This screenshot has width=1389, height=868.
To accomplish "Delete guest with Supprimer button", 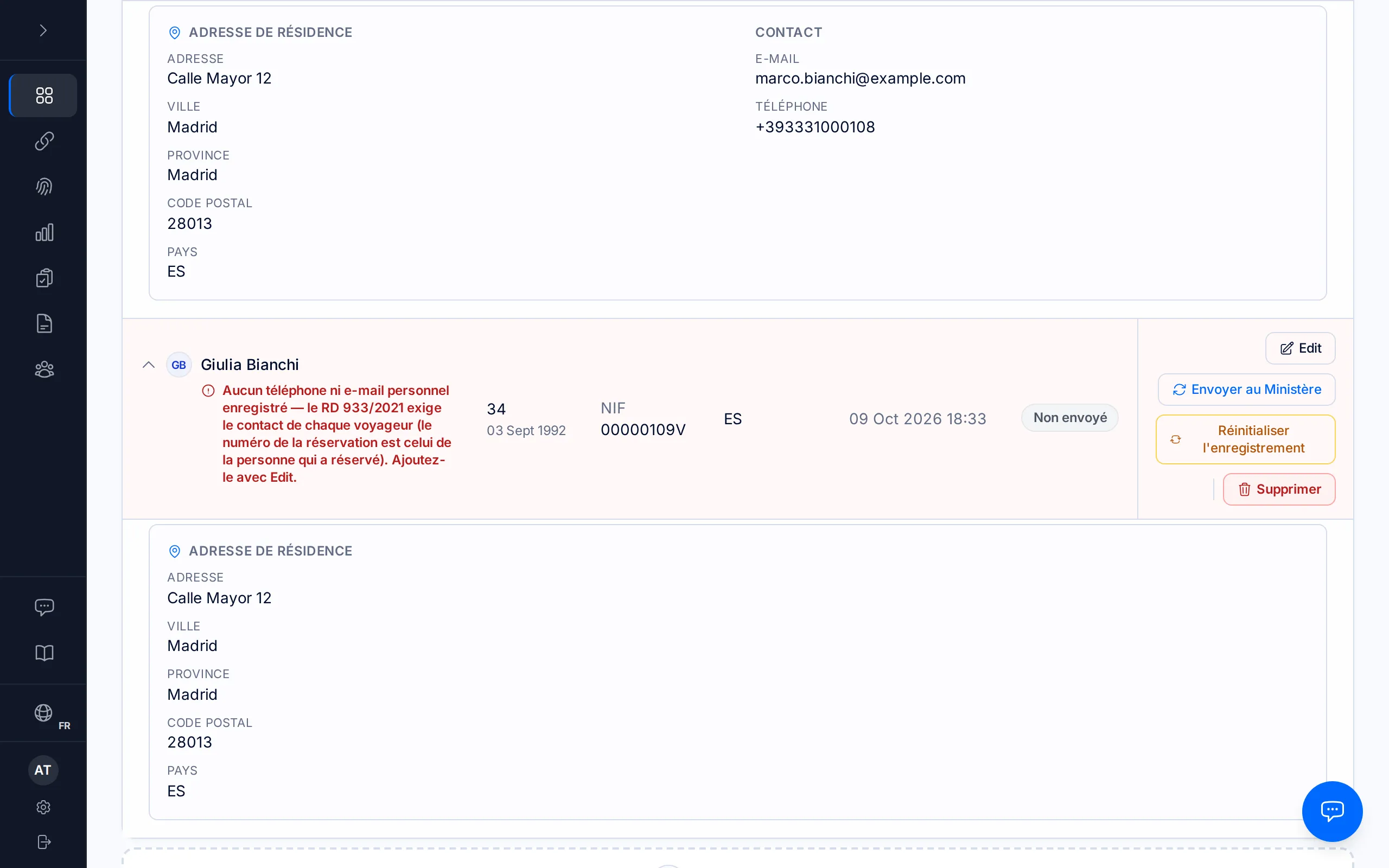I will pos(1279,489).
